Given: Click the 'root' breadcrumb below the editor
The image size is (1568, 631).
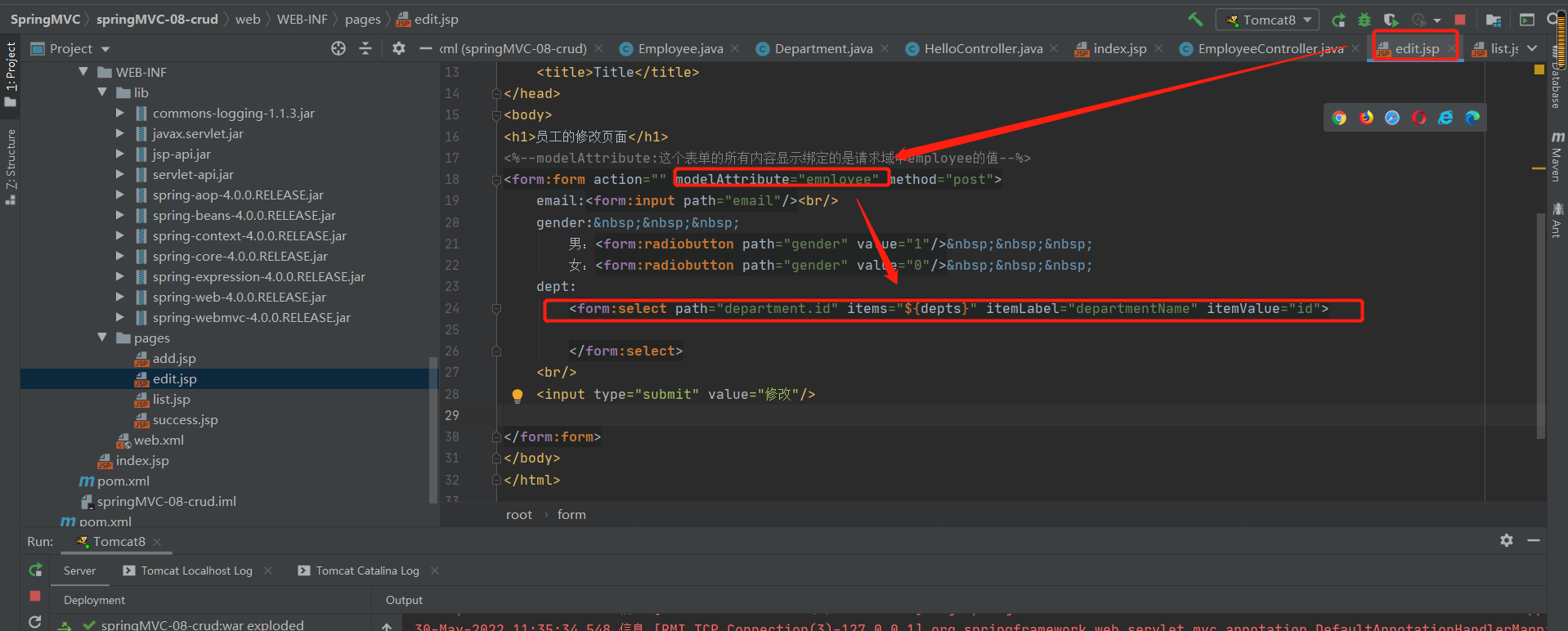Looking at the screenshot, I should tap(518, 515).
